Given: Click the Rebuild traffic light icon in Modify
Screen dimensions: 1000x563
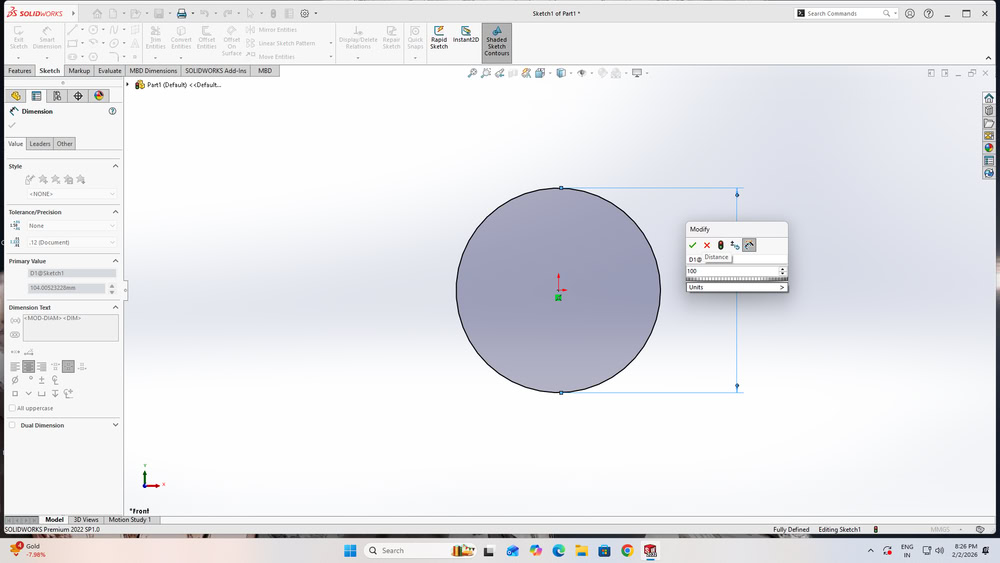Looking at the screenshot, I should click(x=721, y=245).
